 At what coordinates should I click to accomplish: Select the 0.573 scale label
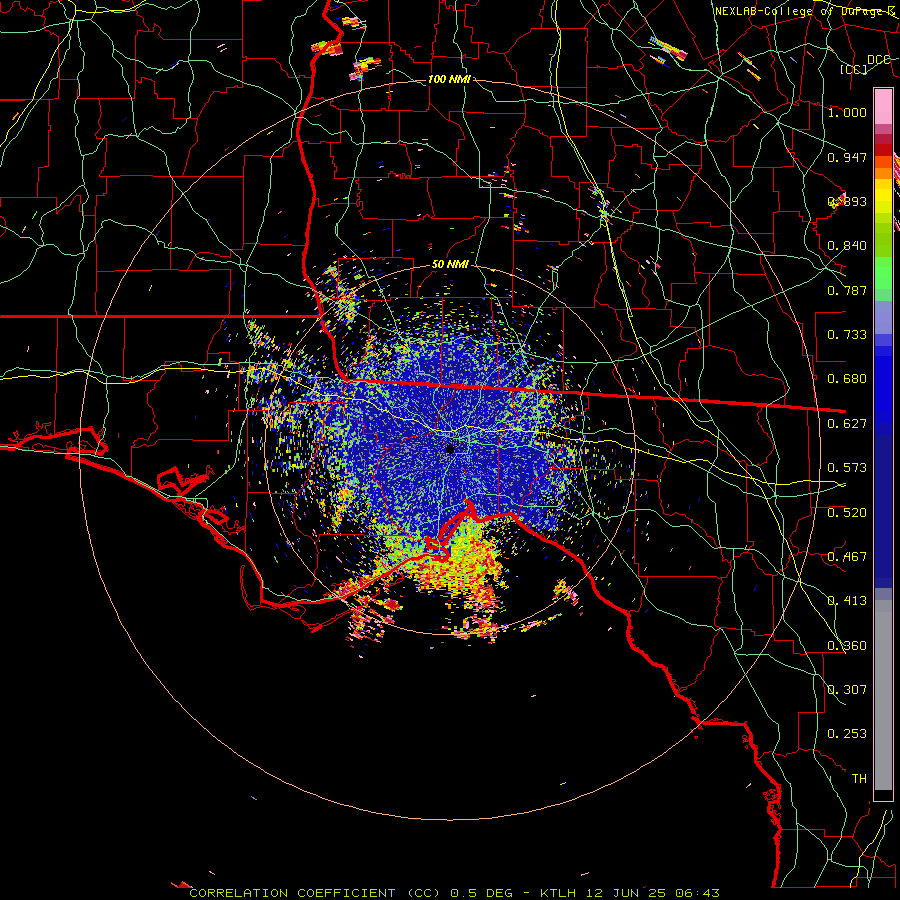pos(847,468)
